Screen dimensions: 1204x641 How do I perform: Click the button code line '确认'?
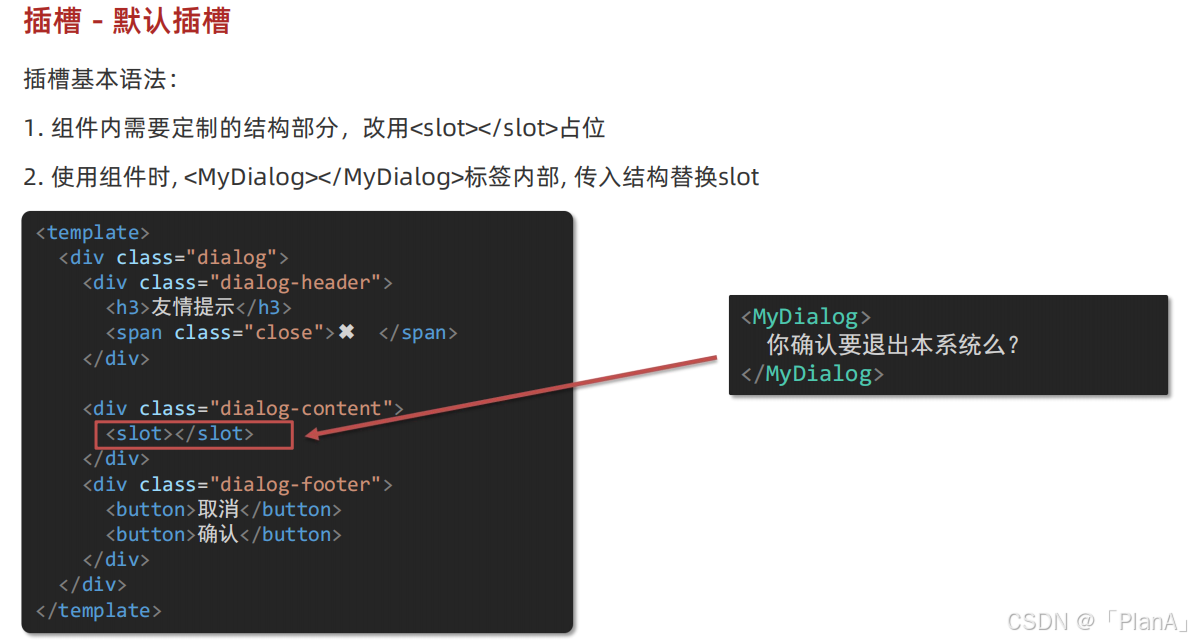pos(224,534)
